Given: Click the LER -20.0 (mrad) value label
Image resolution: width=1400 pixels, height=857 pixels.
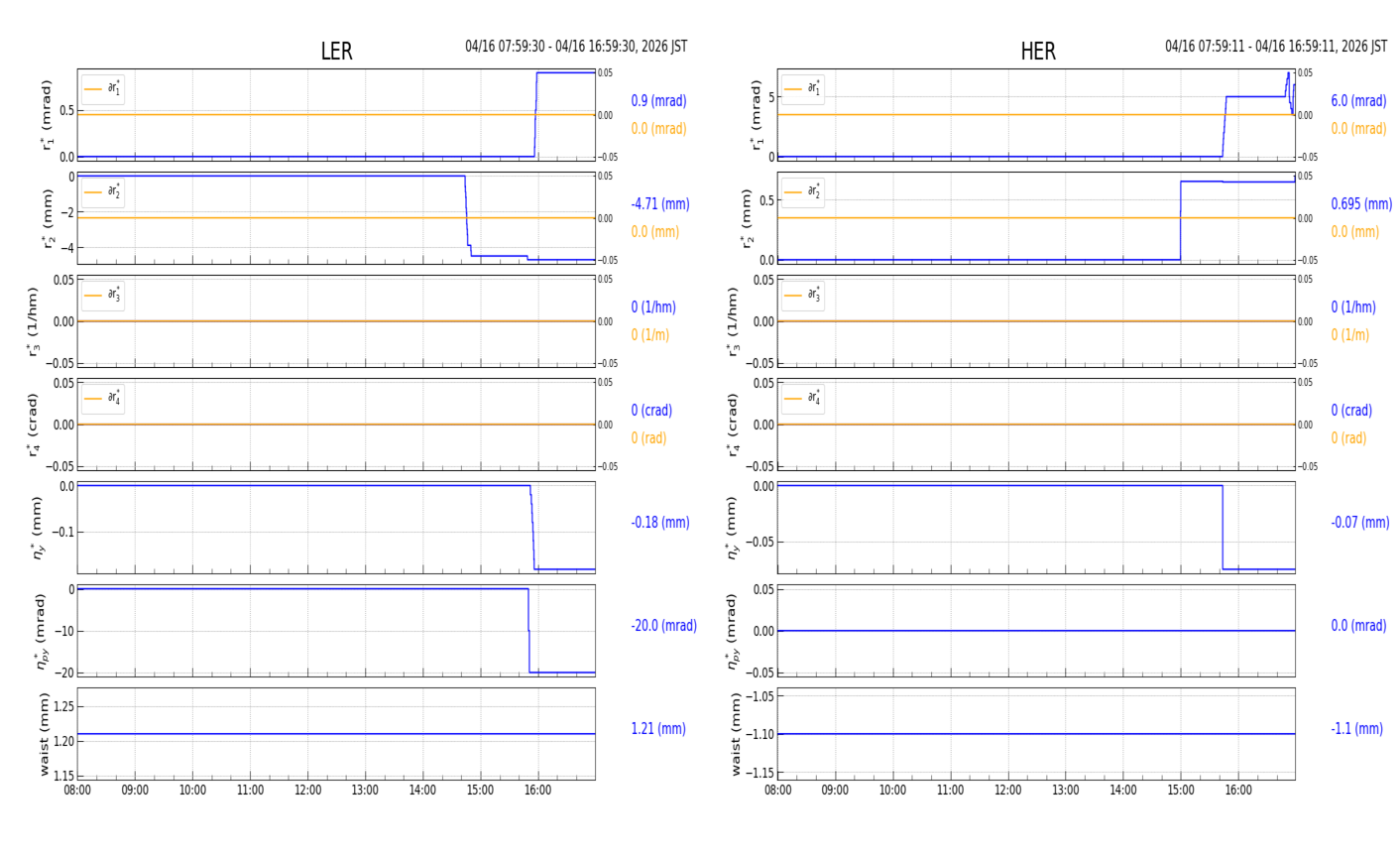Looking at the screenshot, I should pyautogui.click(x=663, y=626).
